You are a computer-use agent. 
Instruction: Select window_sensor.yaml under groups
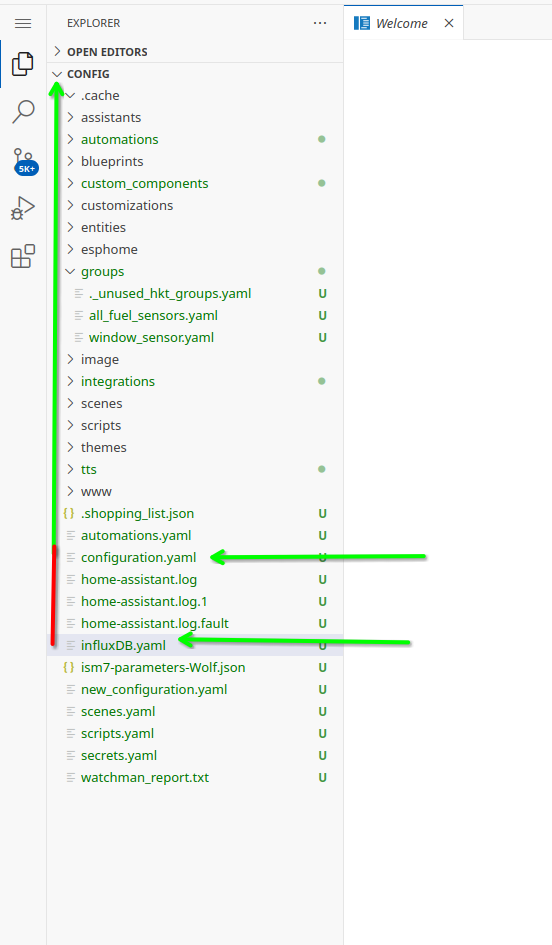pos(151,338)
